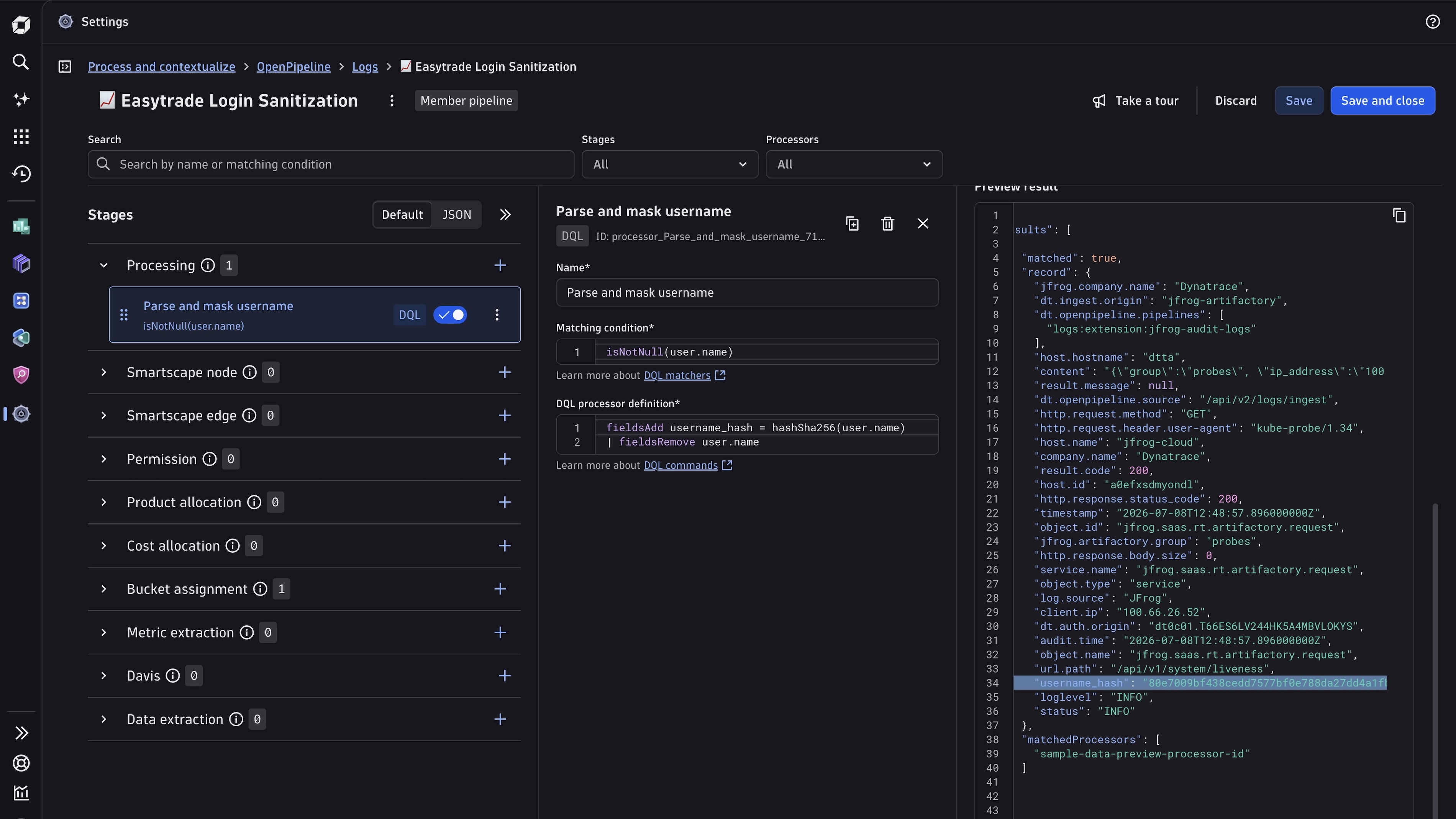Copy the preview result to clipboard
1456x819 pixels.
1399,215
